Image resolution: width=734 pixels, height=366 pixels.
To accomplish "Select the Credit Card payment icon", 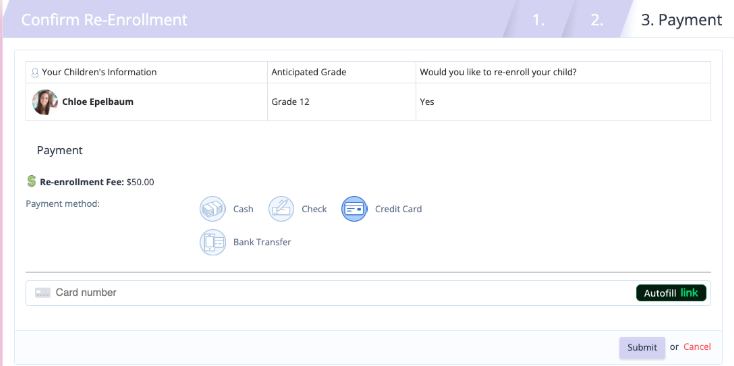I will click(x=354, y=209).
